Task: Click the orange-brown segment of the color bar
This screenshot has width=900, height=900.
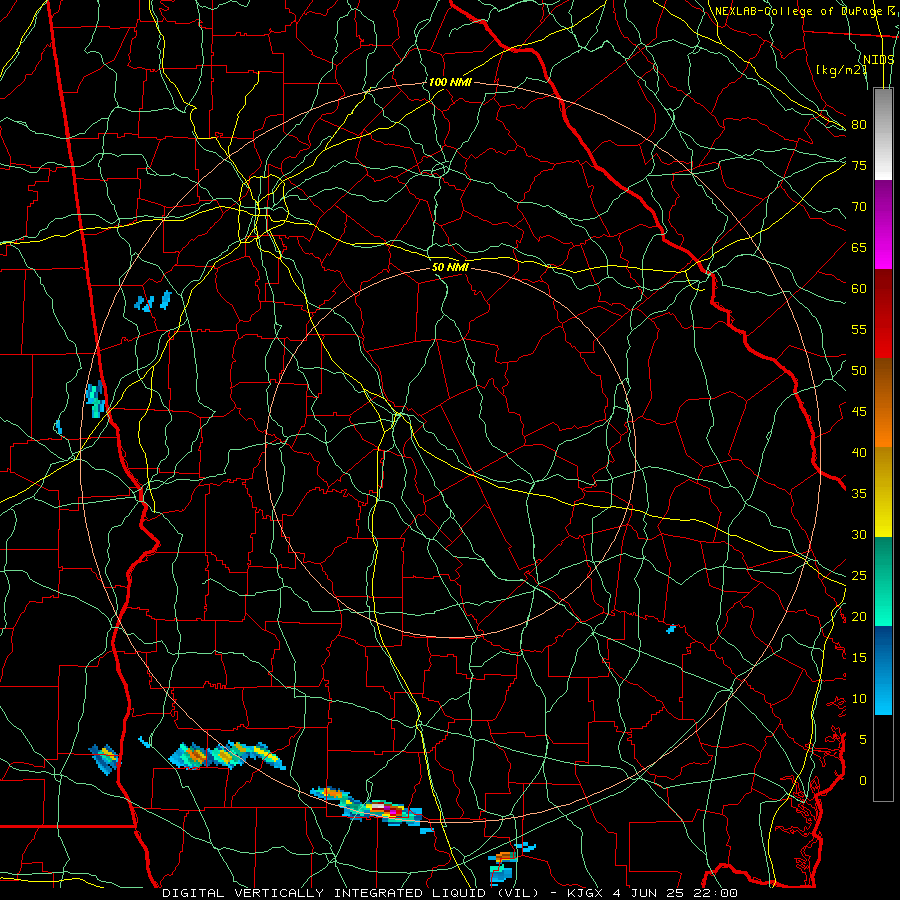Action: point(883,402)
